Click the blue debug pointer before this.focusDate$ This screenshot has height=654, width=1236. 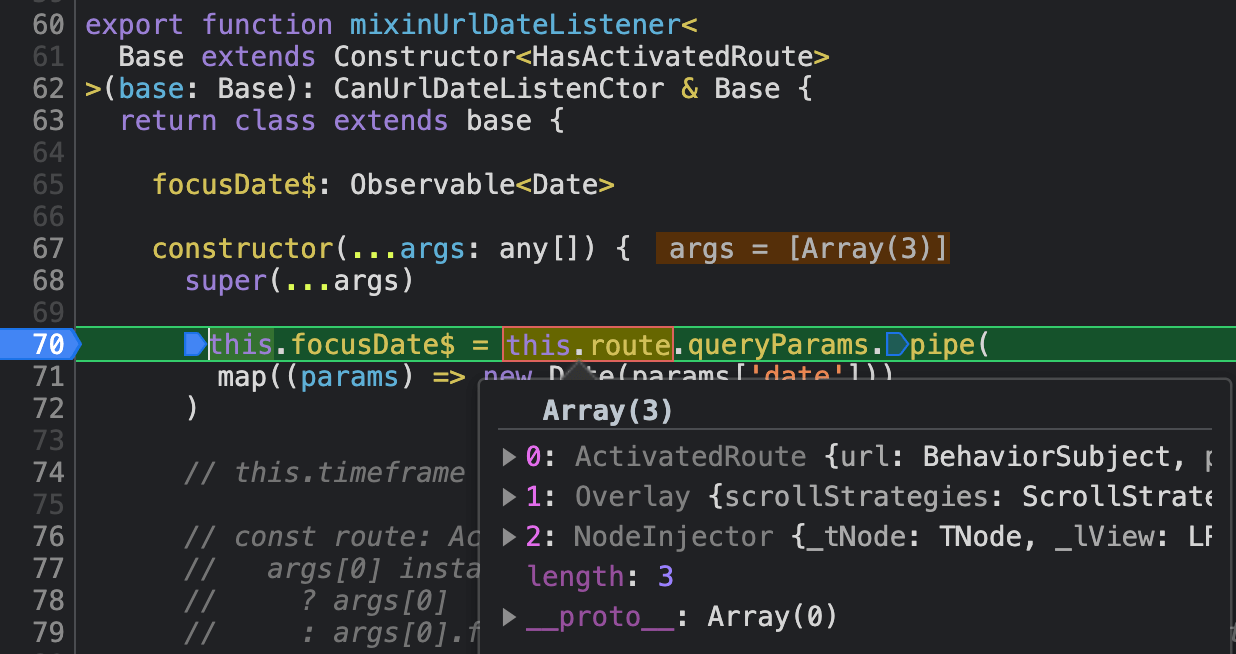(194, 344)
